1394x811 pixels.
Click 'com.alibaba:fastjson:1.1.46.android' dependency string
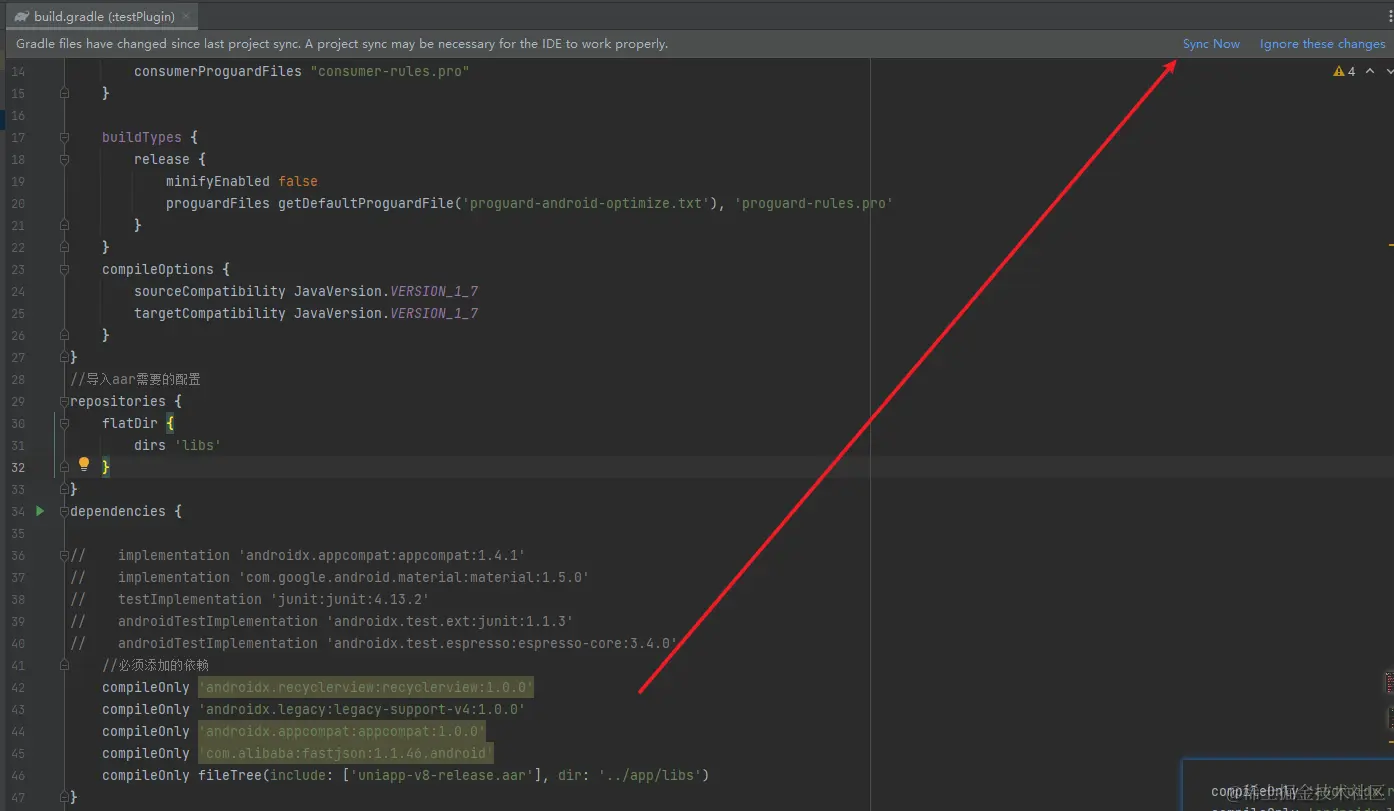(346, 753)
